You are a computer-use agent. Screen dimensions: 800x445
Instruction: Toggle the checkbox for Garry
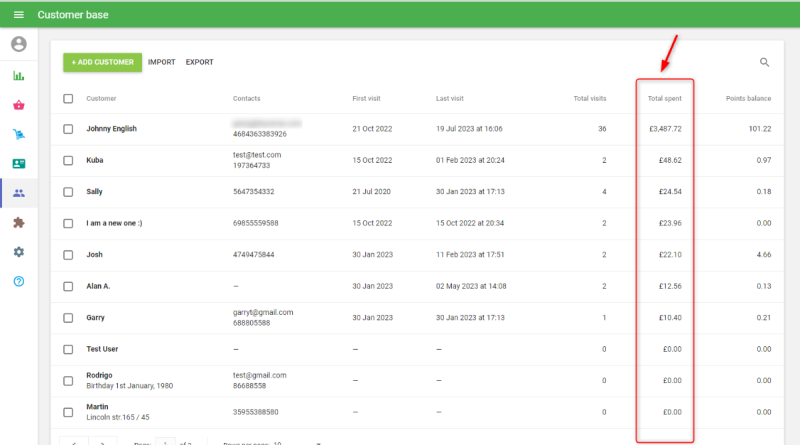[x=68, y=318]
